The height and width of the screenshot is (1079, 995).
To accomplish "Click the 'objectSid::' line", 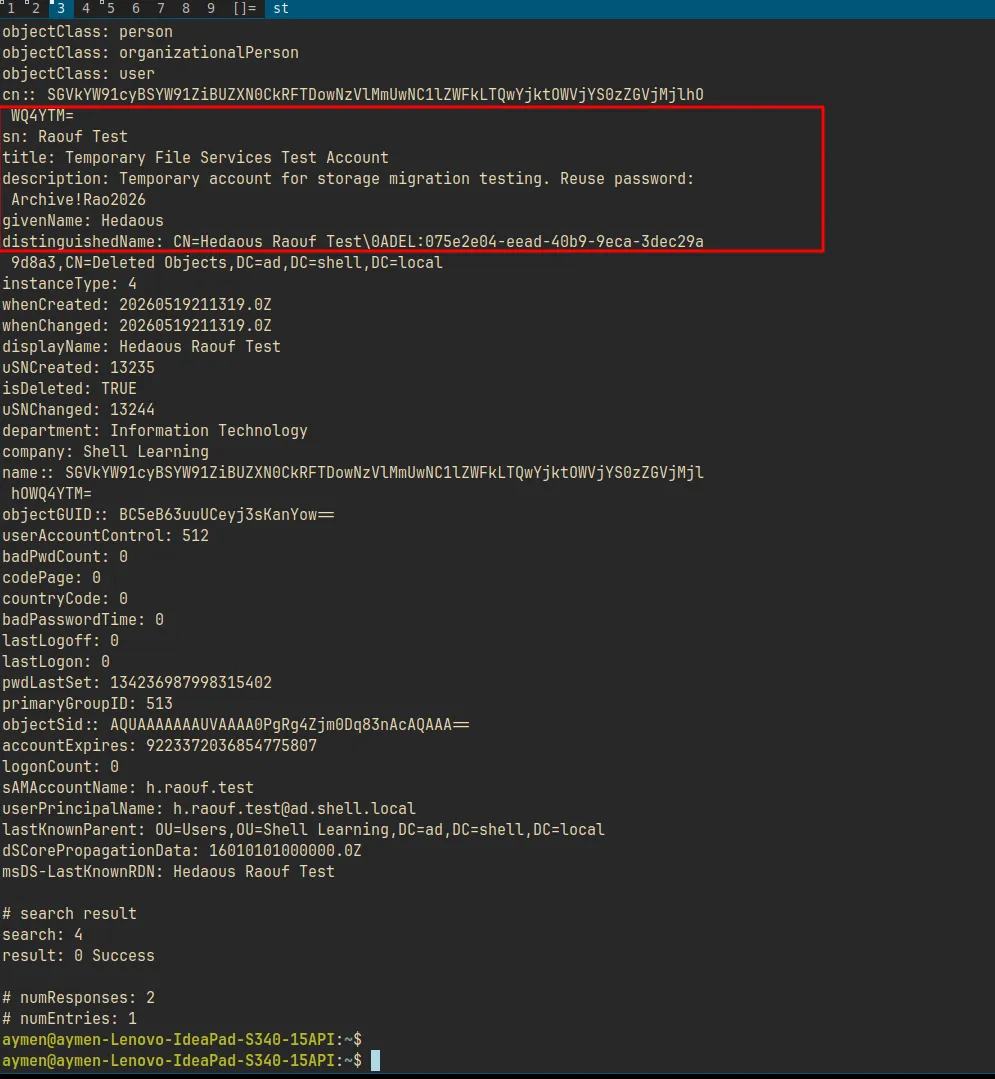I will (236, 725).
